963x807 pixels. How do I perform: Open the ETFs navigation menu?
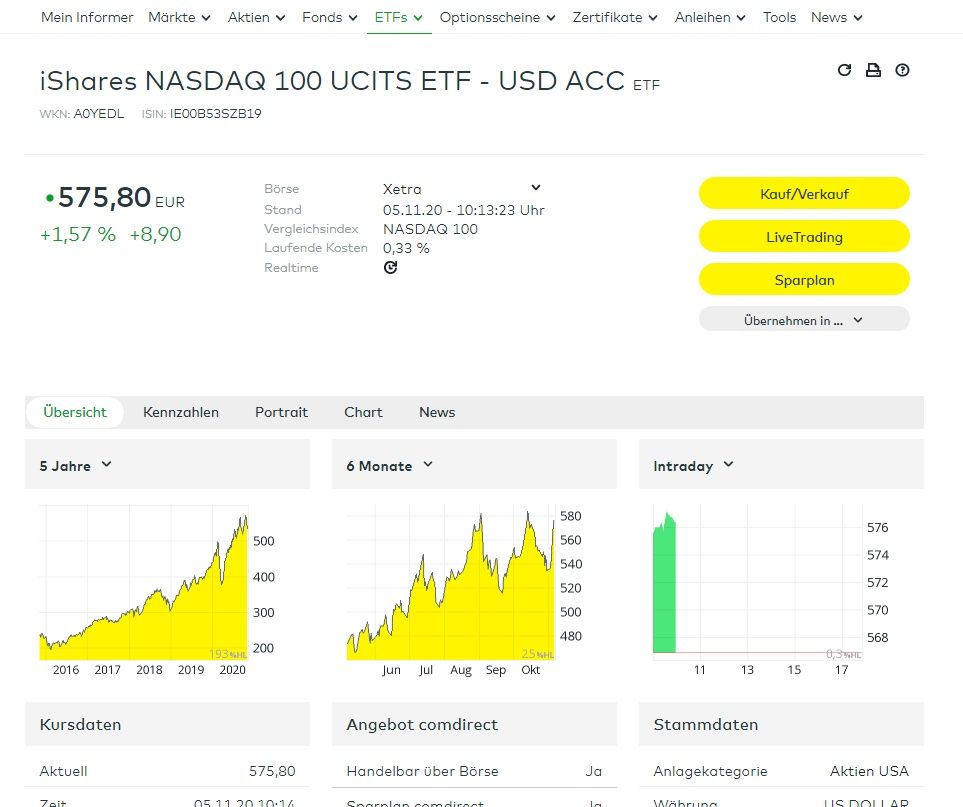398,17
